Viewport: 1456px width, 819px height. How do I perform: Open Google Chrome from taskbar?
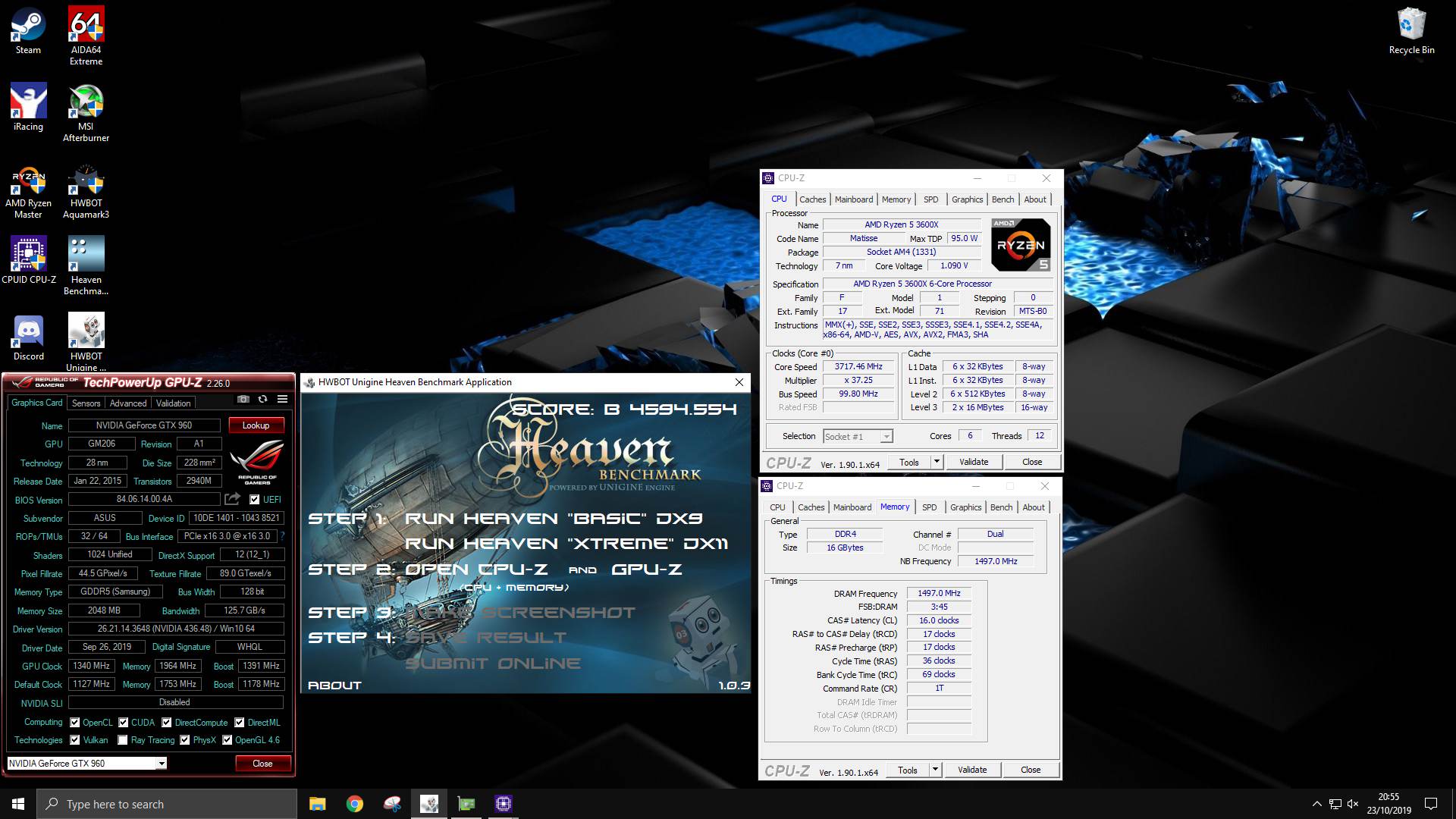(355, 804)
